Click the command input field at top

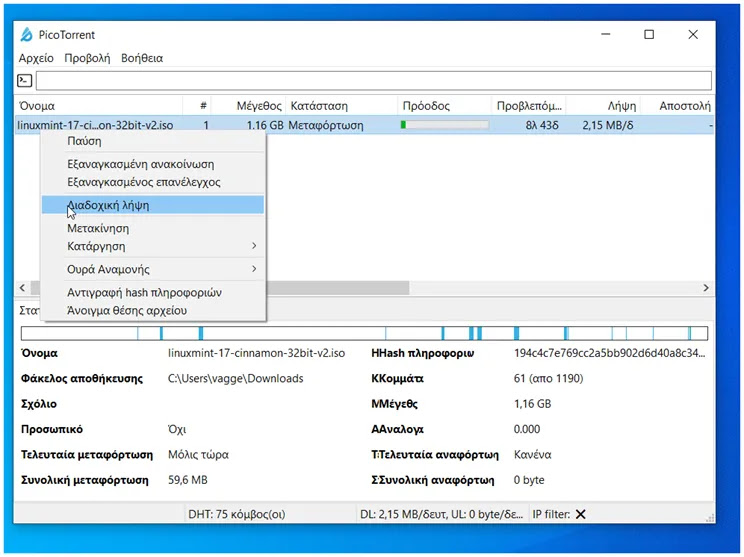point(374,81)
